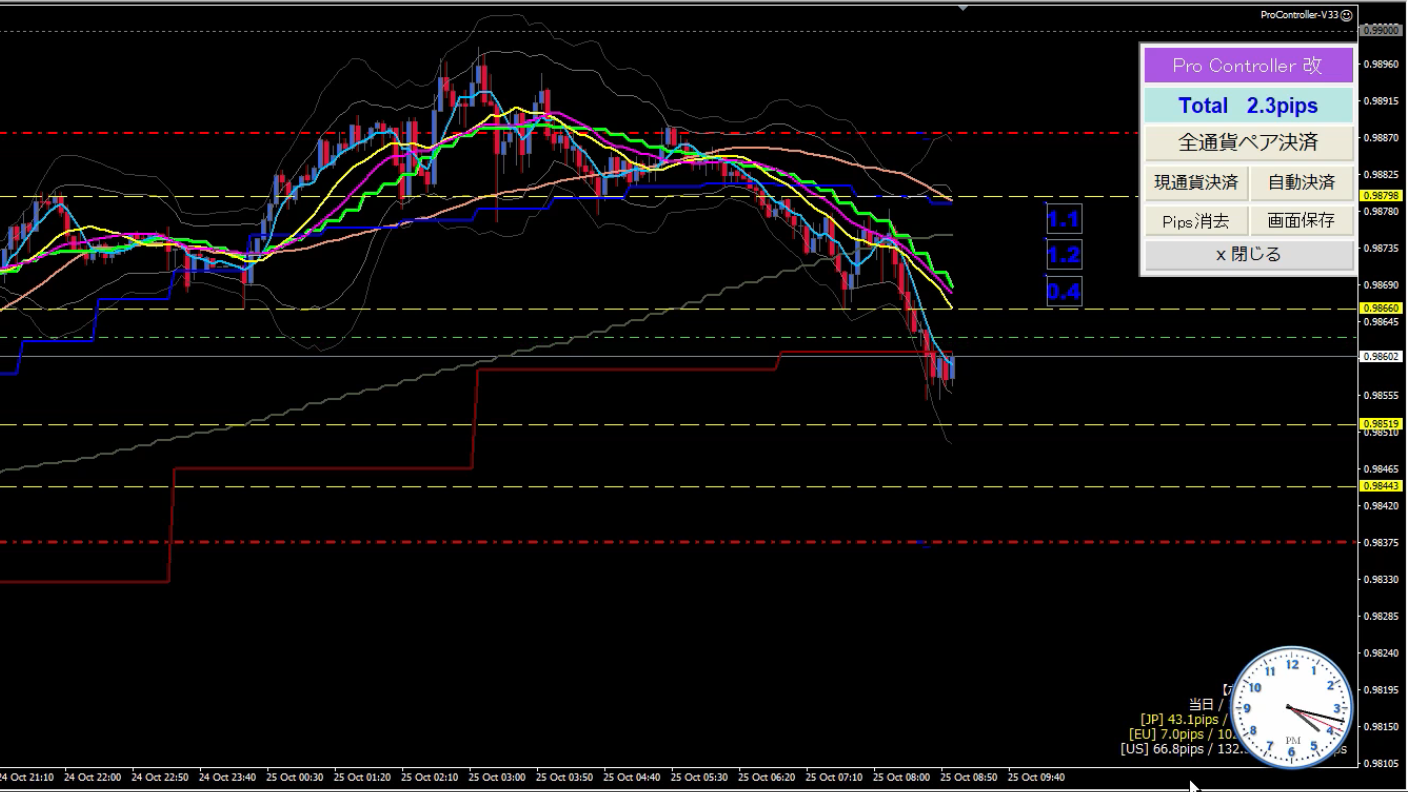This screenshot has height=792, width=1408.
Task: Click the 0.98443 yellow price tag
Action: [x=1381, y=486]
